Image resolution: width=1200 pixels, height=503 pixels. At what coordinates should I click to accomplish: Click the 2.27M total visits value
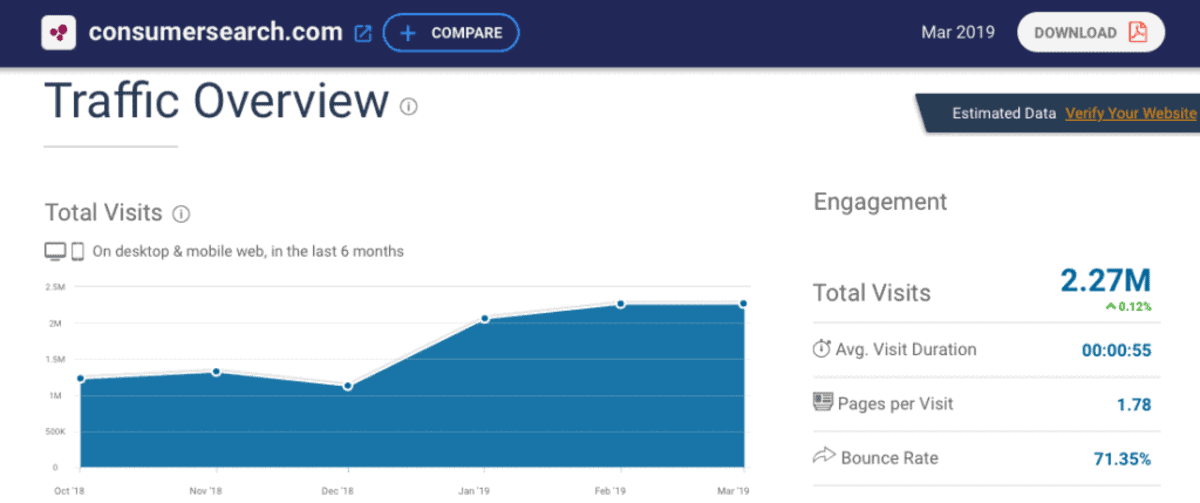coord(1106,282)
